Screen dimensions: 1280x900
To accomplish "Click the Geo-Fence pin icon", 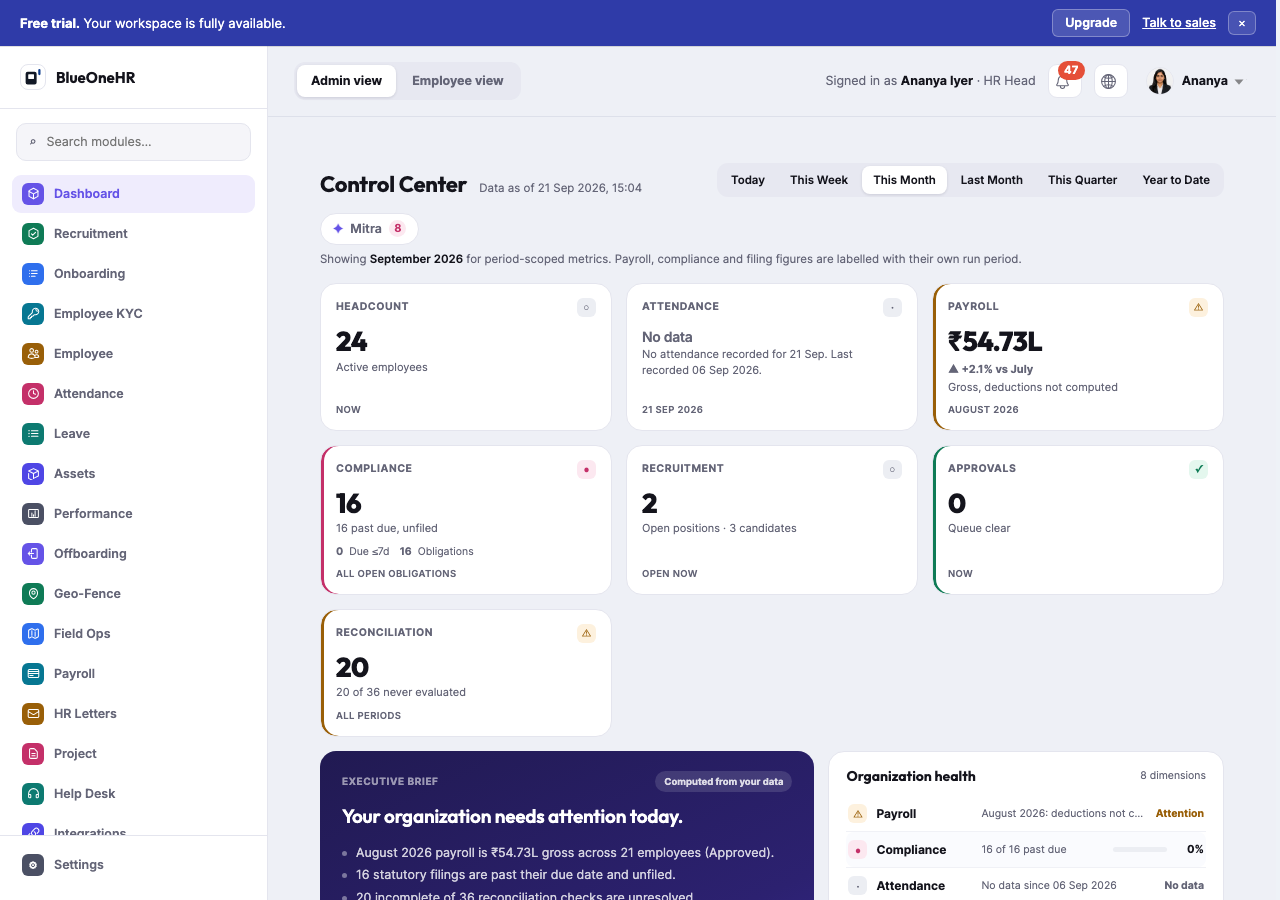I will point(33,593).
